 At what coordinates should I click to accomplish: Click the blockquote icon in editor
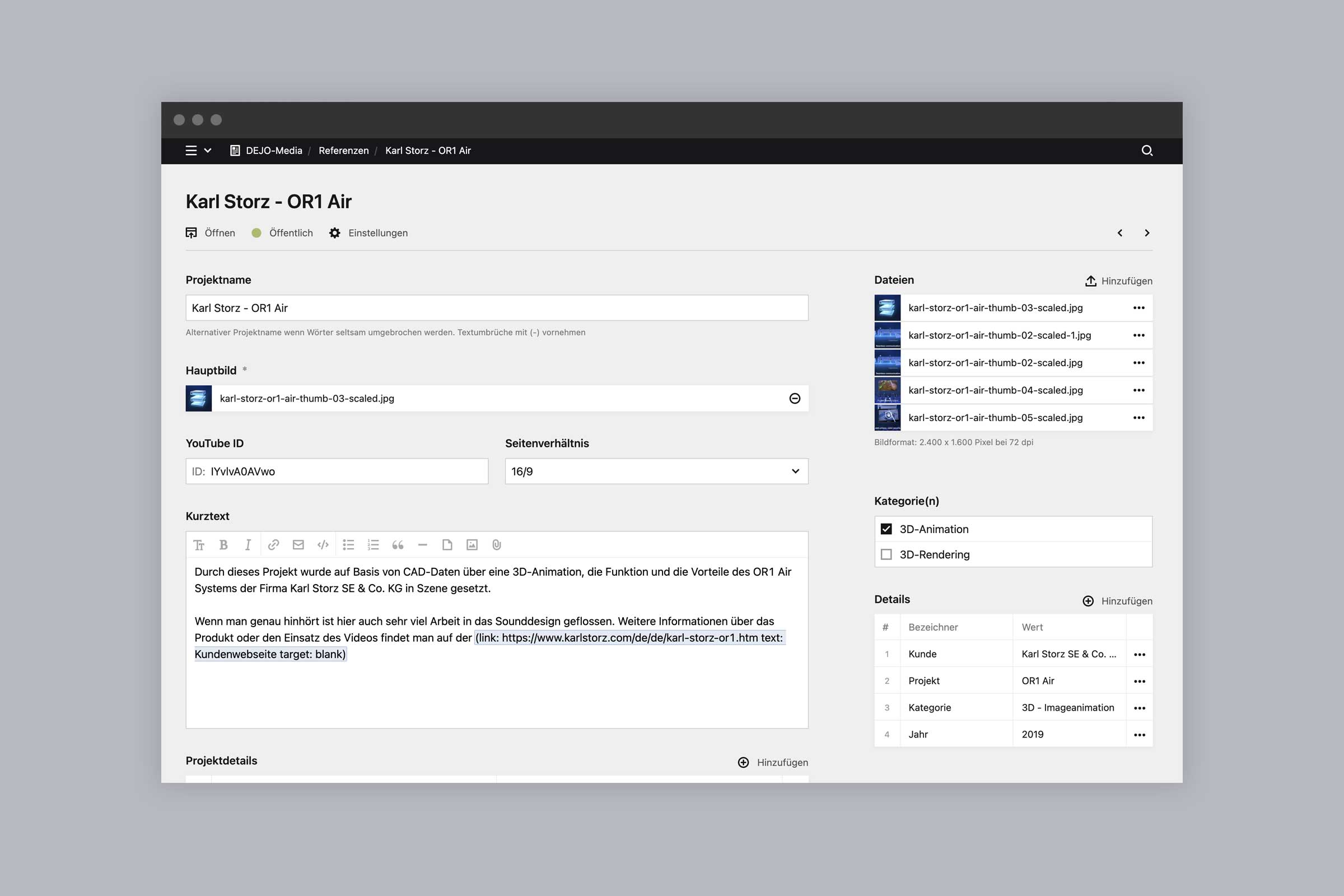click(398, 544)
